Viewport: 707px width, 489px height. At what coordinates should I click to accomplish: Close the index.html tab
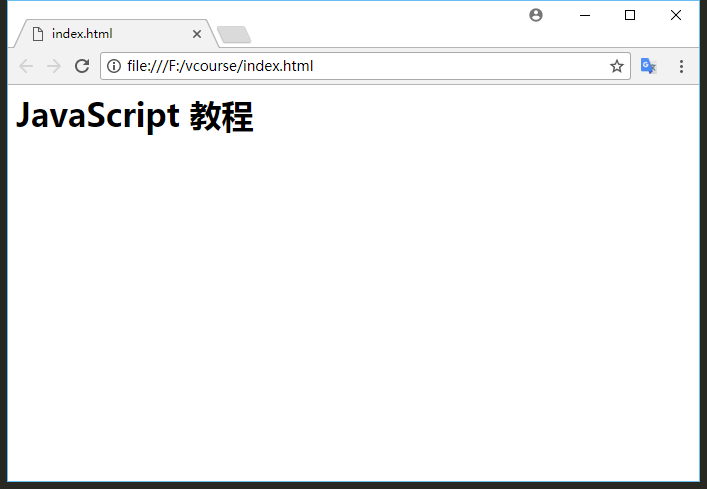pyautogui.click(x=197, y=34)
